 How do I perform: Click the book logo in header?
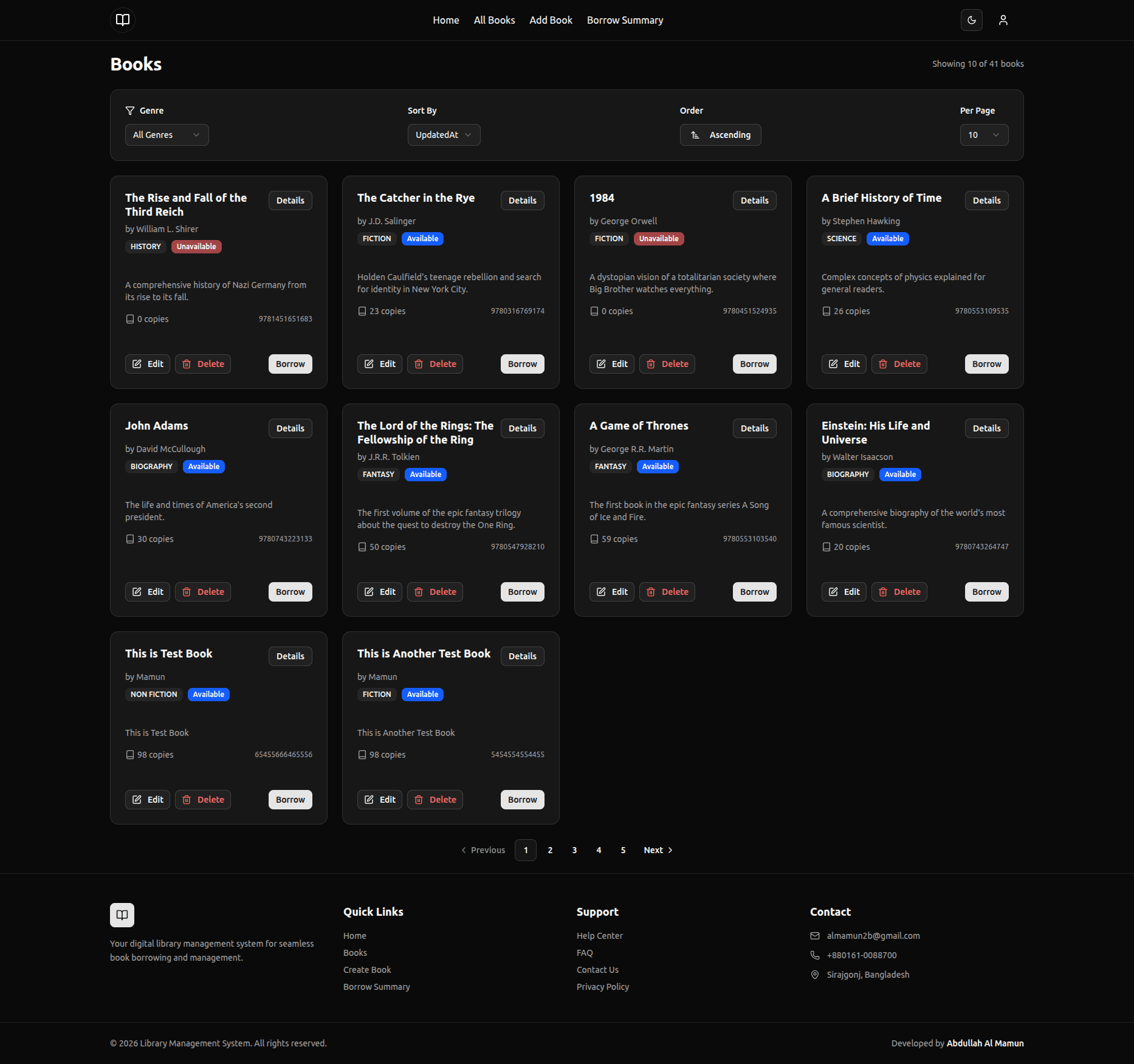tap(122, 20)
